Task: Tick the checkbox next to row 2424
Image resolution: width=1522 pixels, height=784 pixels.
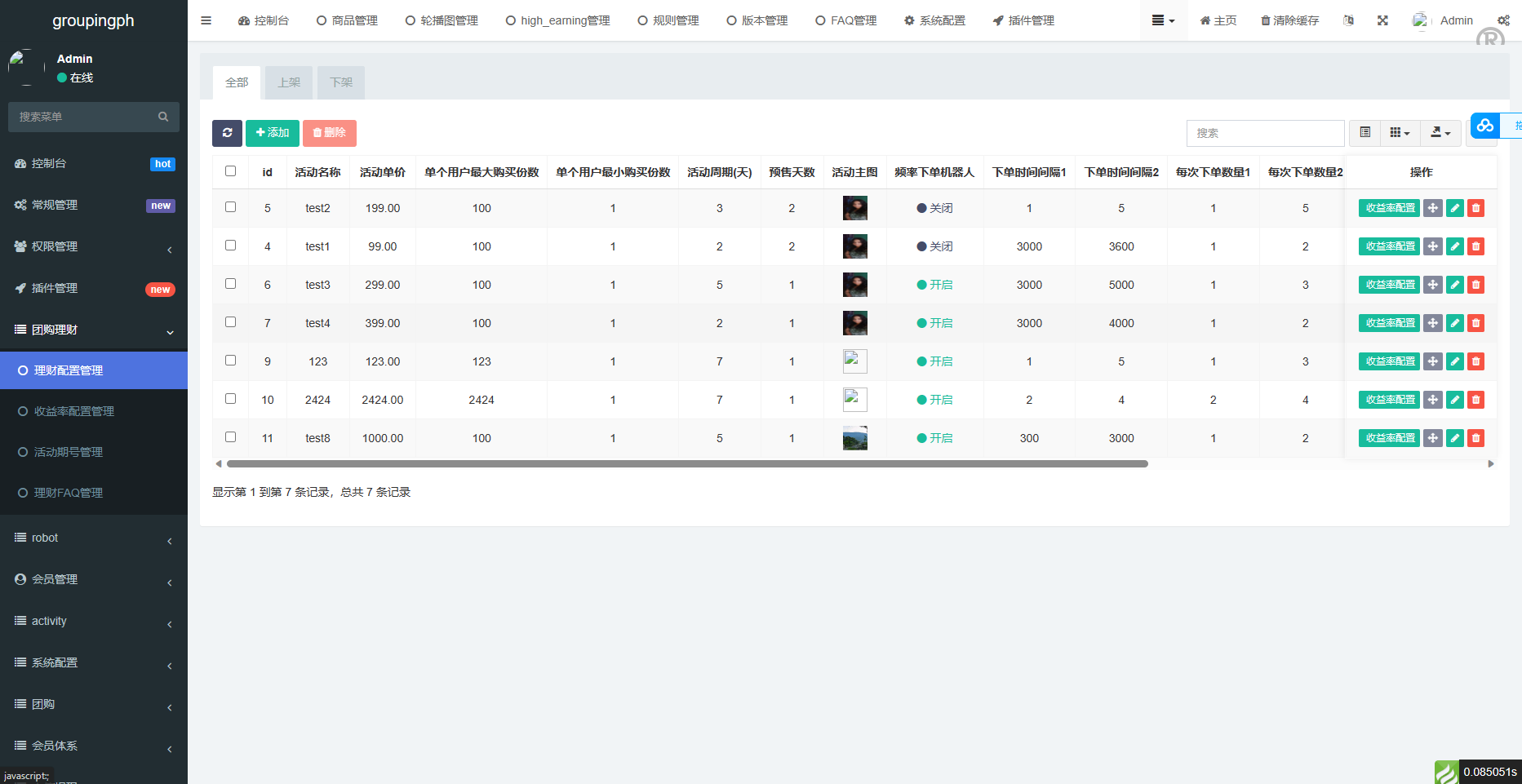Action: (x=231, y=399)
